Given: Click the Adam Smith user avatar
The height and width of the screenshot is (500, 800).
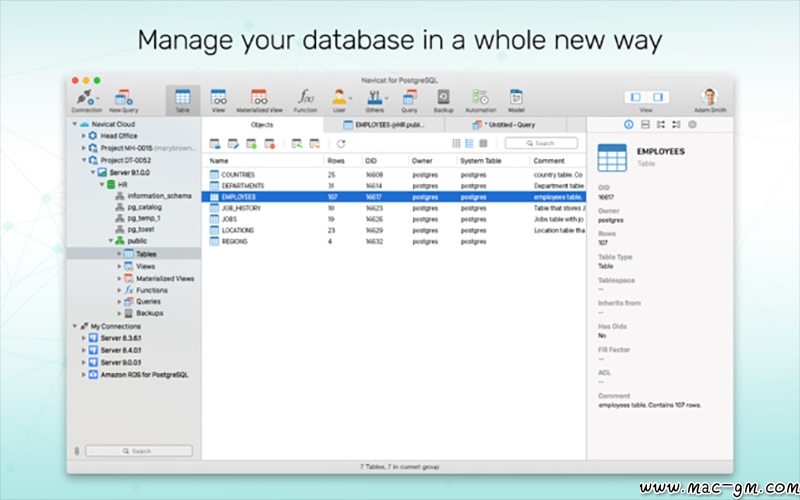Looking at the screenshot, I should [x=710, y=97].
